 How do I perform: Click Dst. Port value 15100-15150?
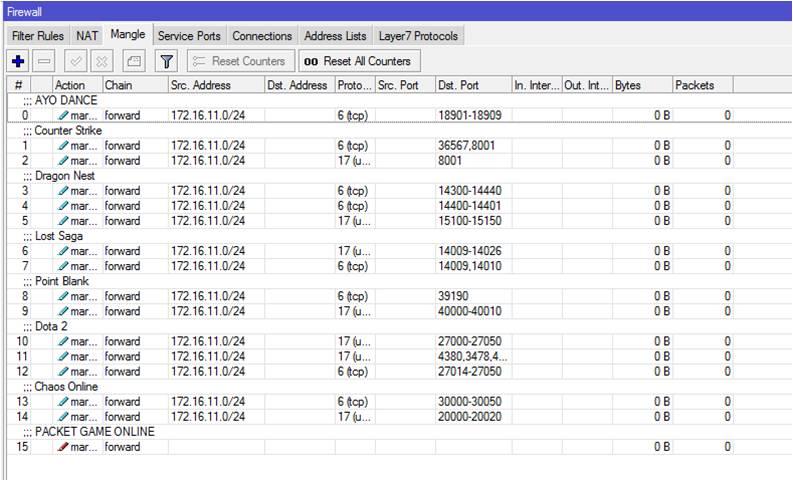(x=470, y=221)
